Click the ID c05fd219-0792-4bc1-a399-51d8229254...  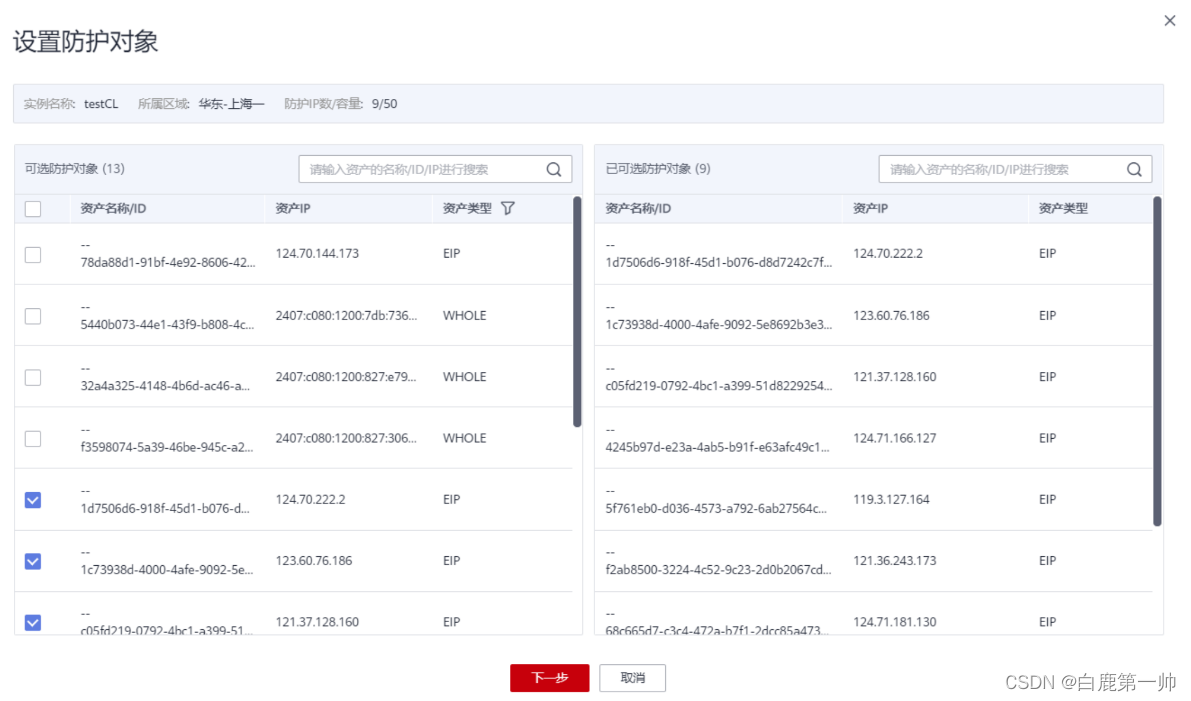pos(719,386)
